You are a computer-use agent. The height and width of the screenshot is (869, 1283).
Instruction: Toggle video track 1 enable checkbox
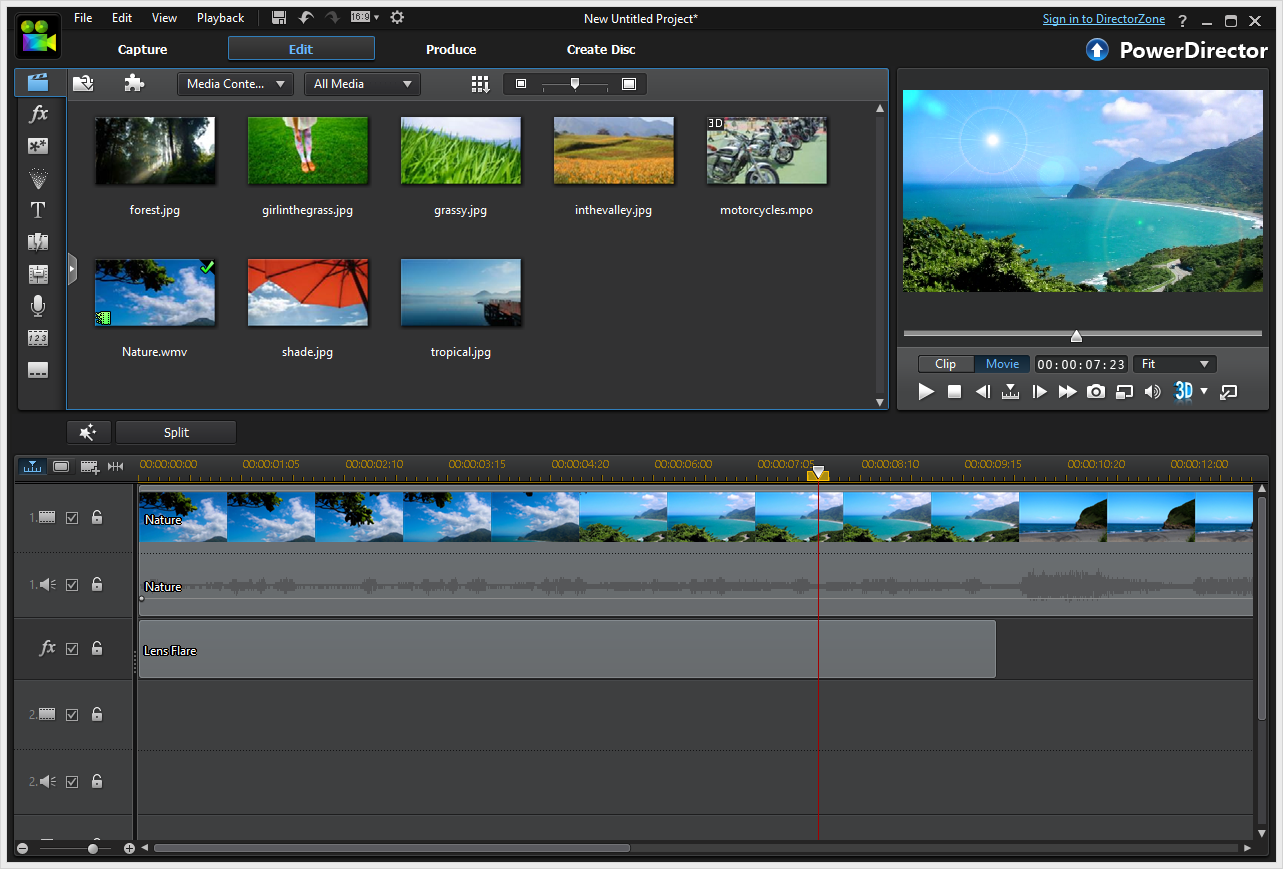[72, 518]
